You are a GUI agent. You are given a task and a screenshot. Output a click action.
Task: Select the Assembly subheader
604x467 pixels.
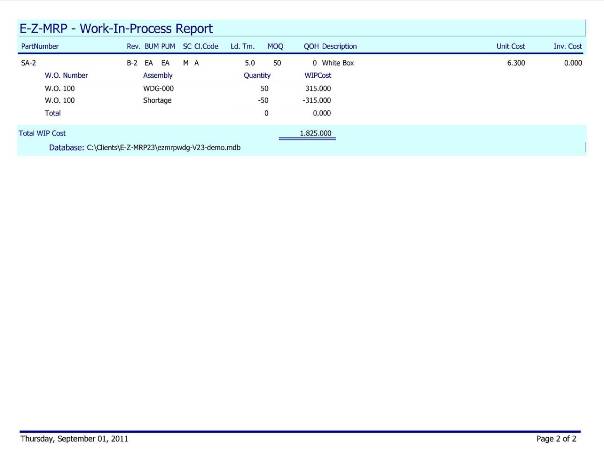coord(158,75)
